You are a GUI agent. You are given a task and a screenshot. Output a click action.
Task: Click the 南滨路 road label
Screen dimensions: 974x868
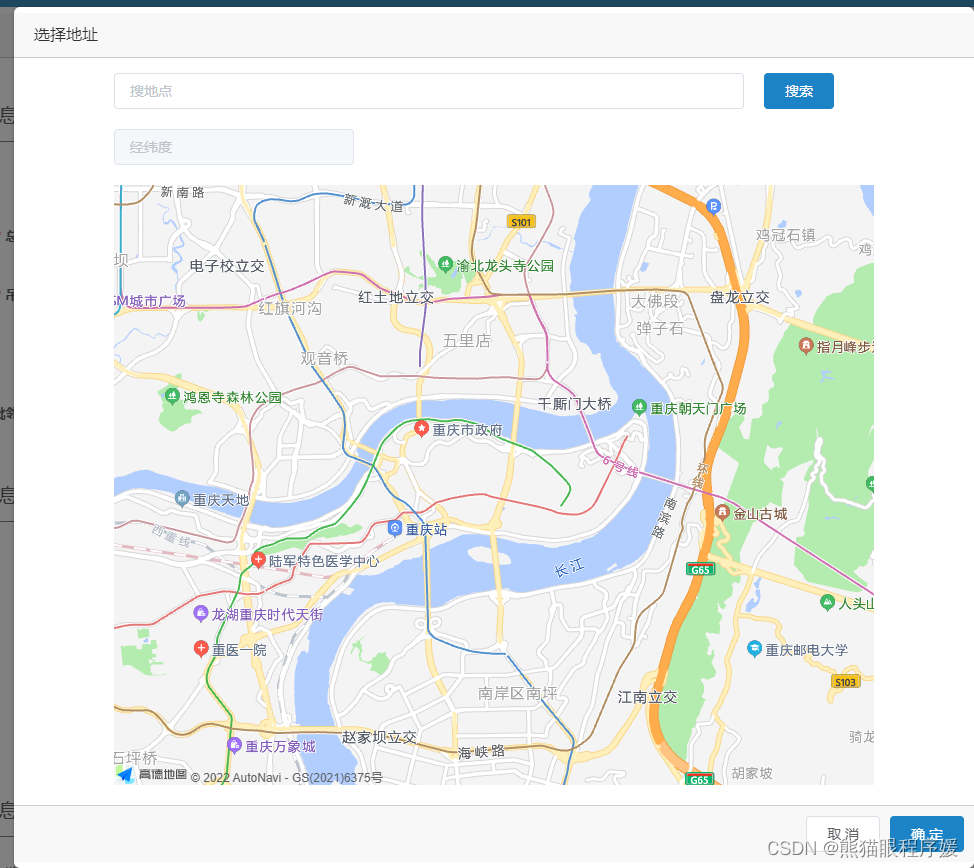click(x=663, y=517)
